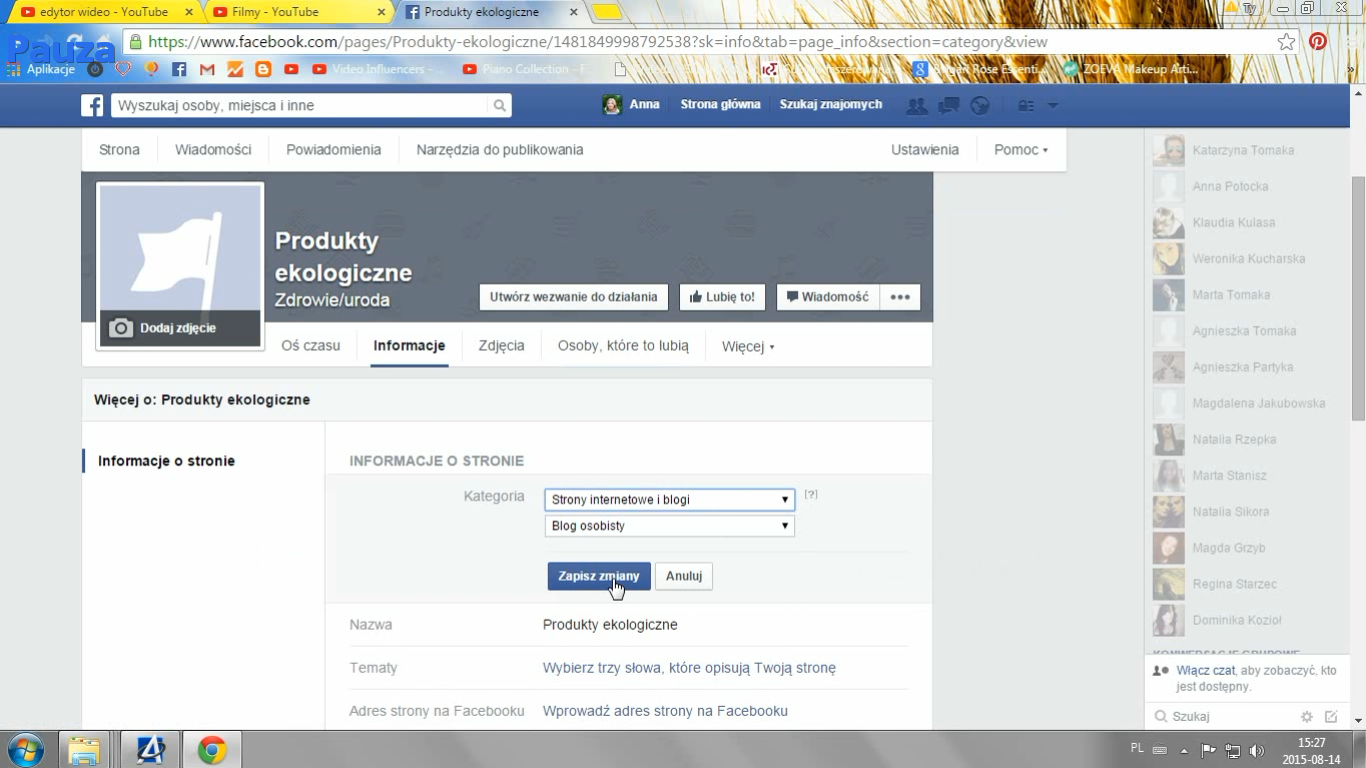The height and width of the screenshot is (768, 1366).
Task: Open File Explorer from the taskbar
Action: pos(85,749)
